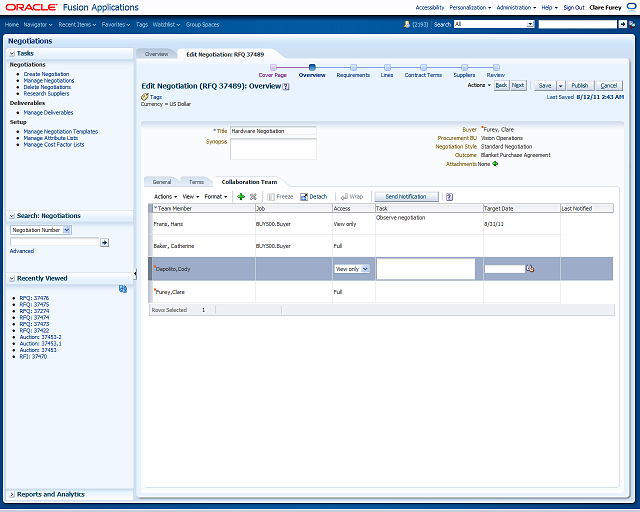
Task: Click the negotiation number search field
Action: coord(54,242)
